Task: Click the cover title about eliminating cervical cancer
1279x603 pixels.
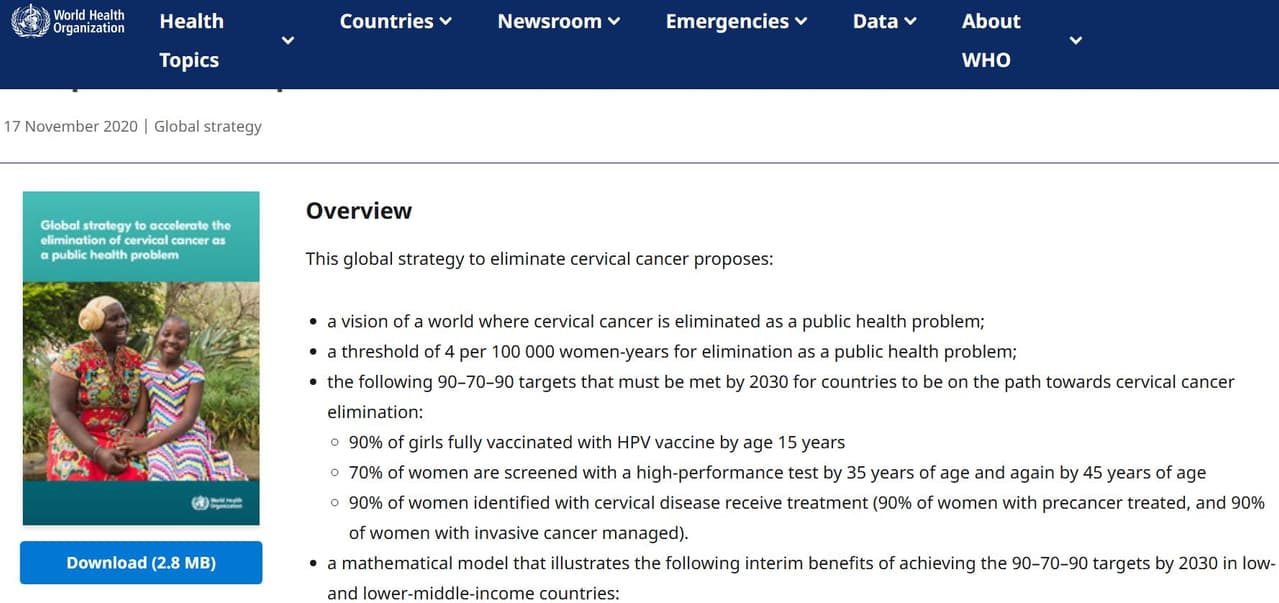Action: tap(135, 240)
